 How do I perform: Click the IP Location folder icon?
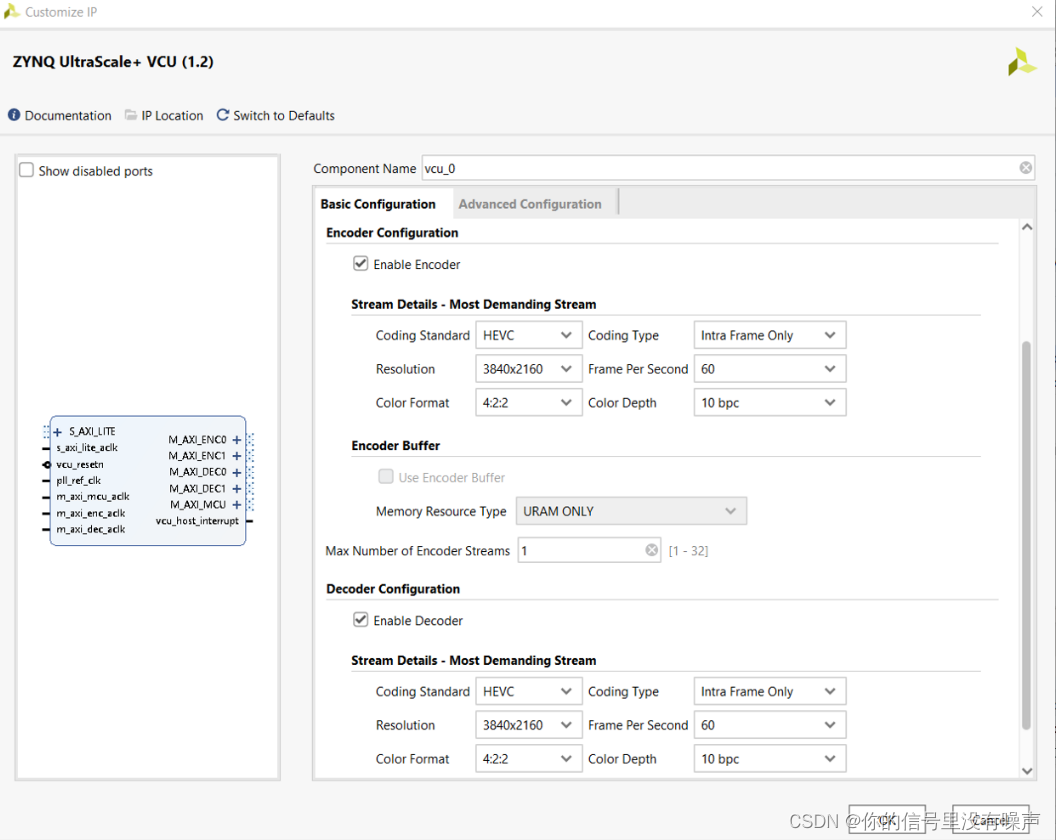[x=131, y=115]
